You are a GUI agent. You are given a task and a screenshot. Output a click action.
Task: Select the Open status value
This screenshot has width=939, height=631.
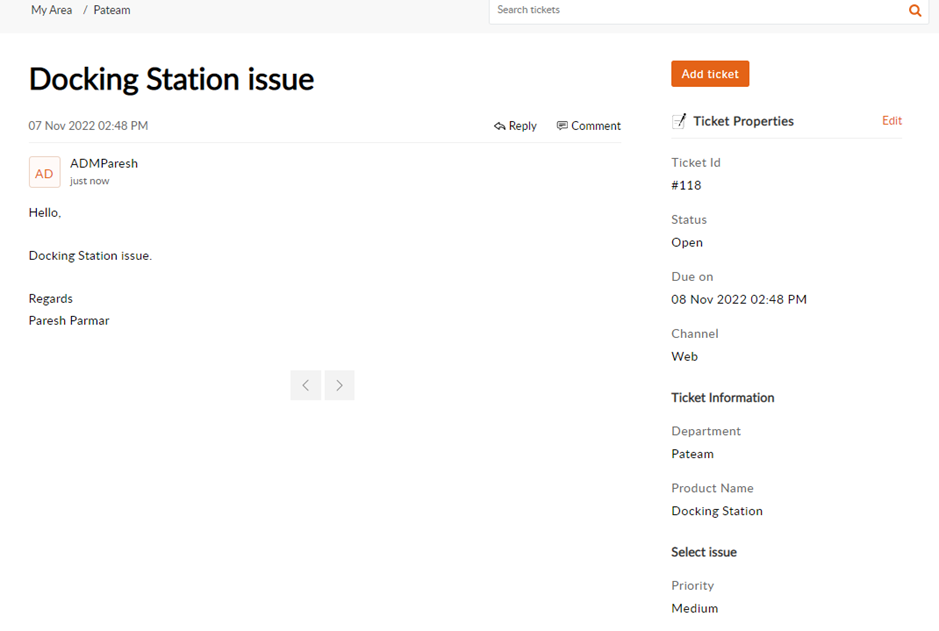[x=687, y=242]
